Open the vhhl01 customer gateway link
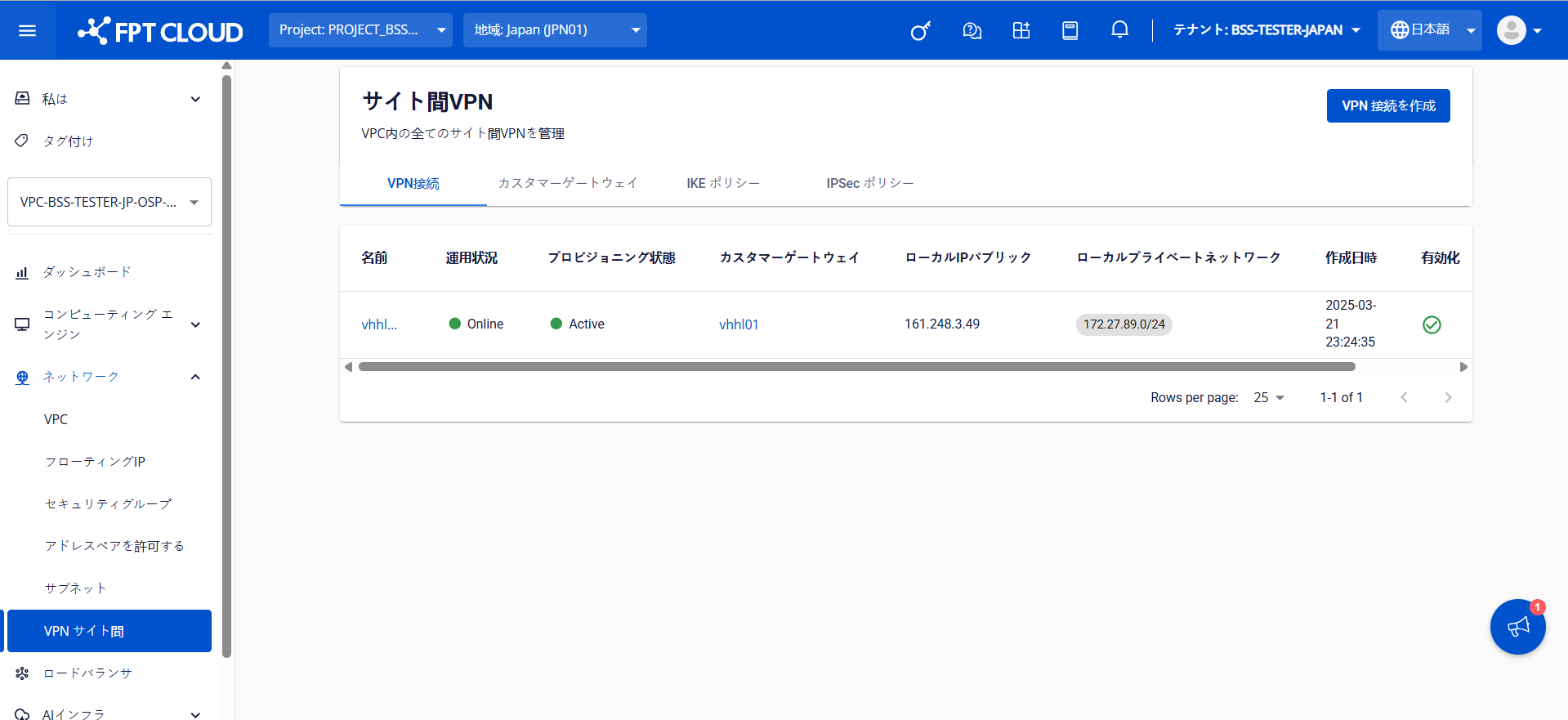1568x720 pixels. click(x=739, y=324)
